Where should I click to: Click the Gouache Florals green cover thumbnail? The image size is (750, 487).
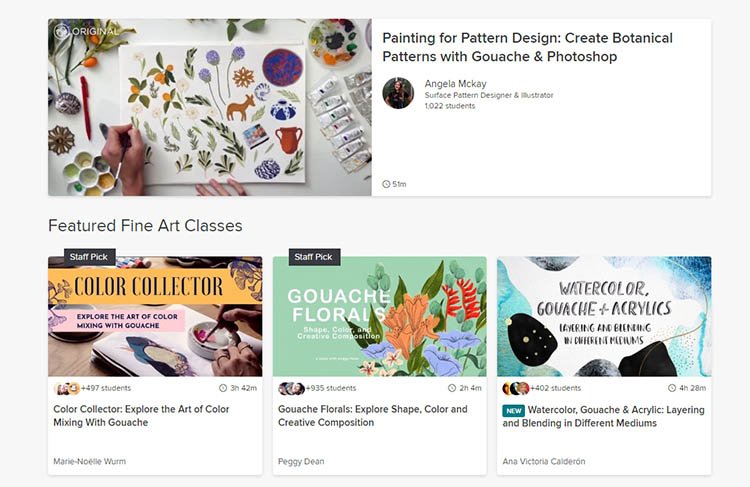click(380, 316)
